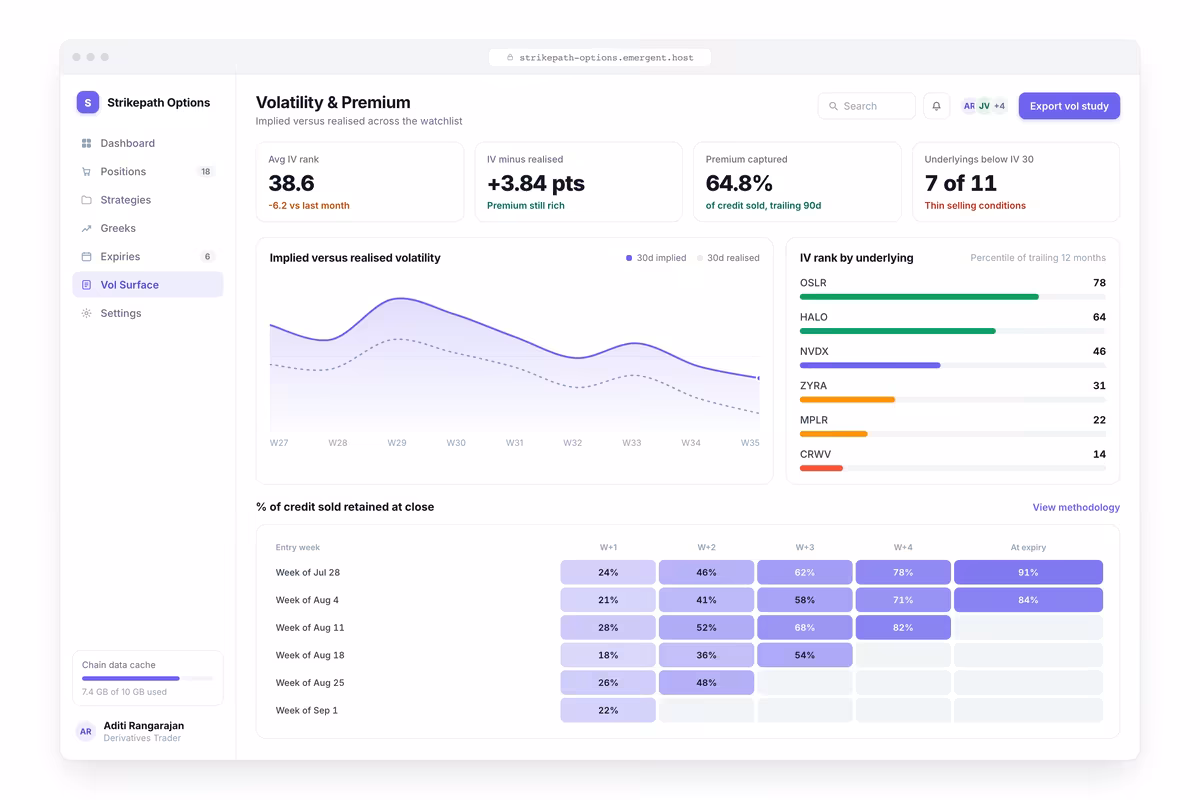Navigate to Greeks
1200x800 pixels.
tap(148, 228)
